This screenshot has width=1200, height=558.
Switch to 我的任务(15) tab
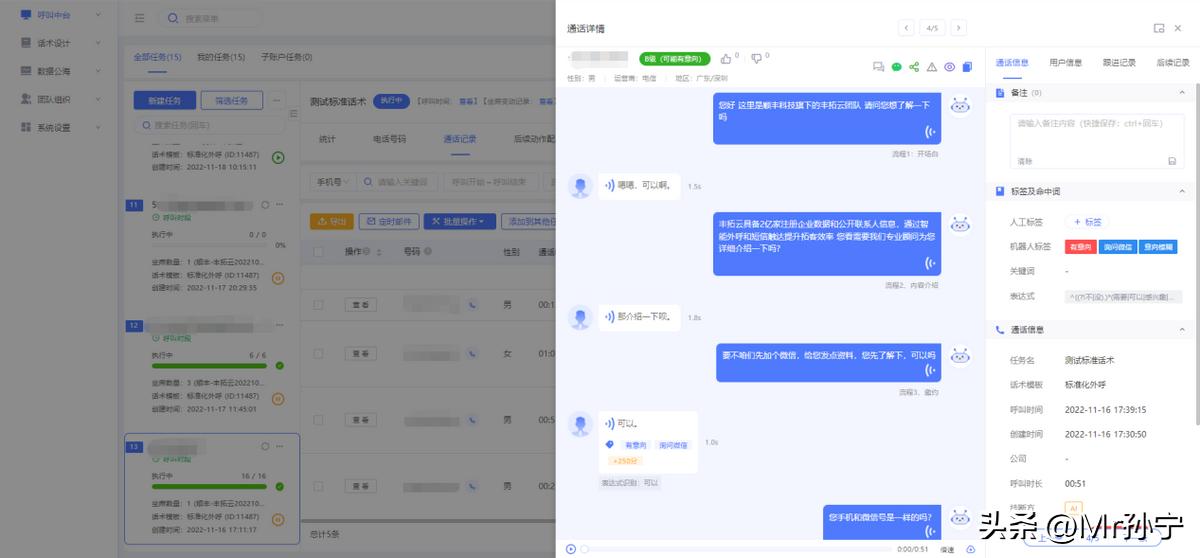221,57
